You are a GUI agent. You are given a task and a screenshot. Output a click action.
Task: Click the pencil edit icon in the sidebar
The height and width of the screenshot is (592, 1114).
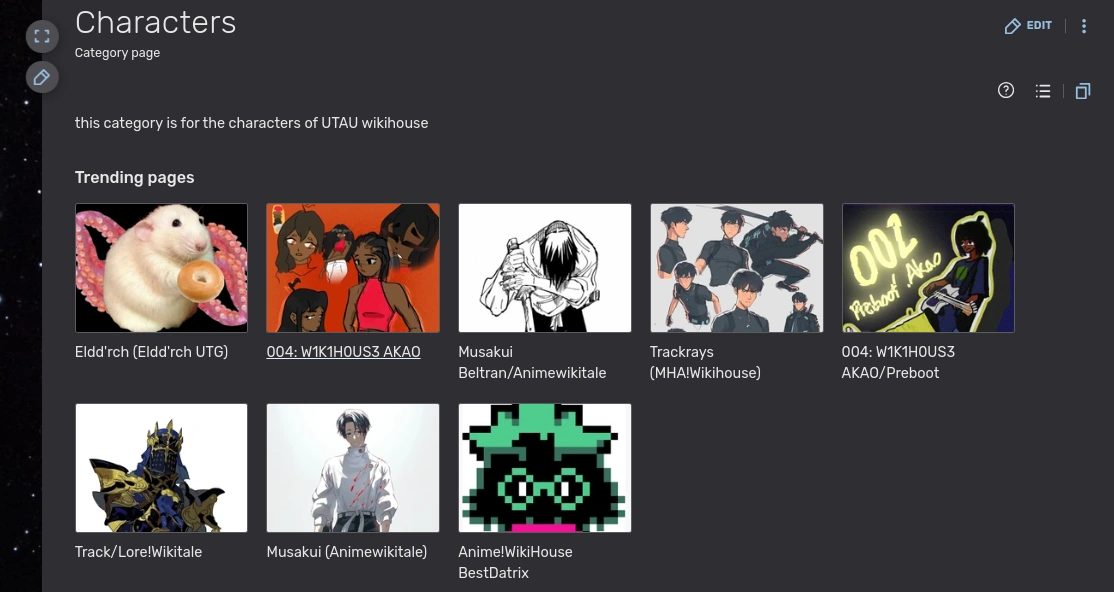pyautogui.click(x=42, y=77)
